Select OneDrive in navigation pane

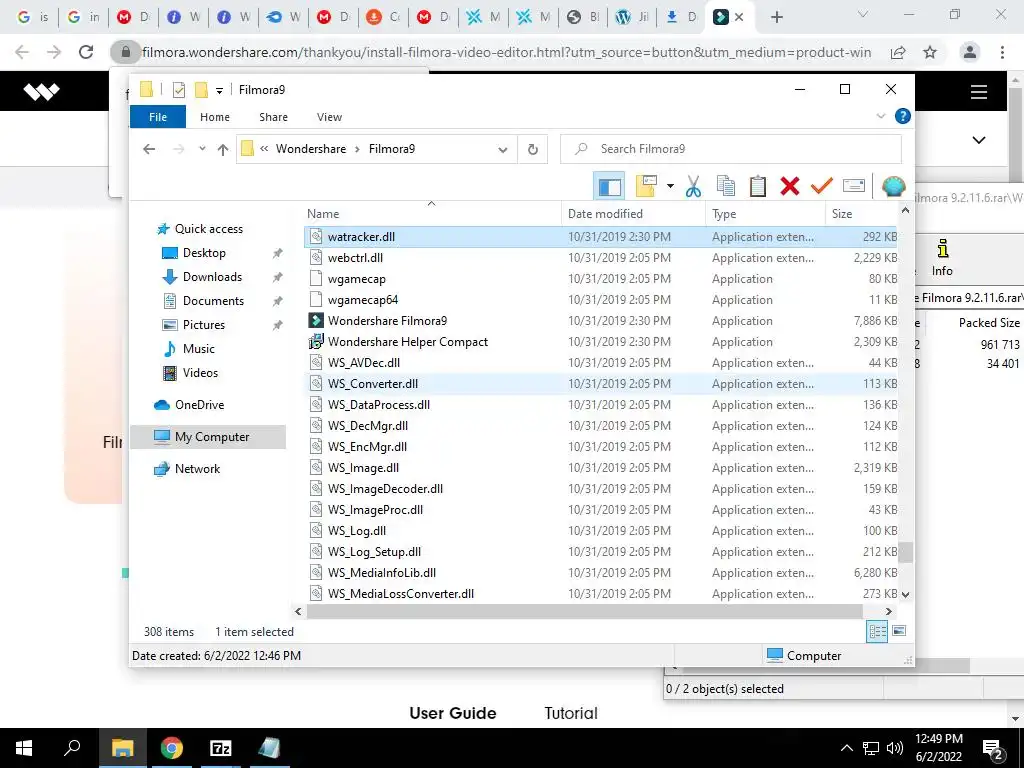[189, 405]
